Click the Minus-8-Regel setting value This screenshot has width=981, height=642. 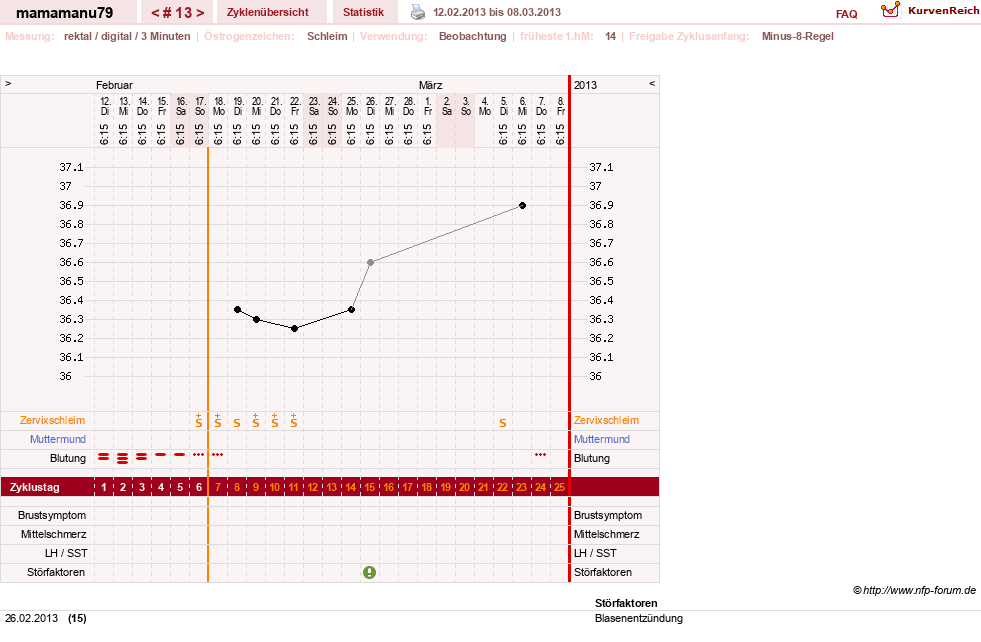point(798,36)
